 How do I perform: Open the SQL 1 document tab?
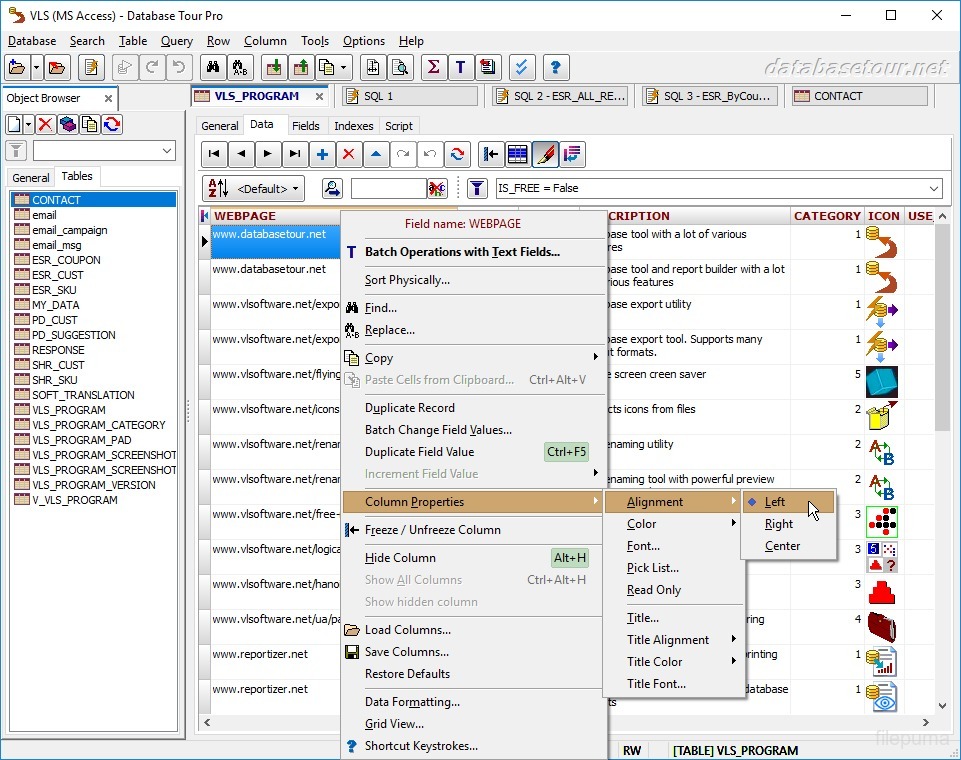pos(378,96)
